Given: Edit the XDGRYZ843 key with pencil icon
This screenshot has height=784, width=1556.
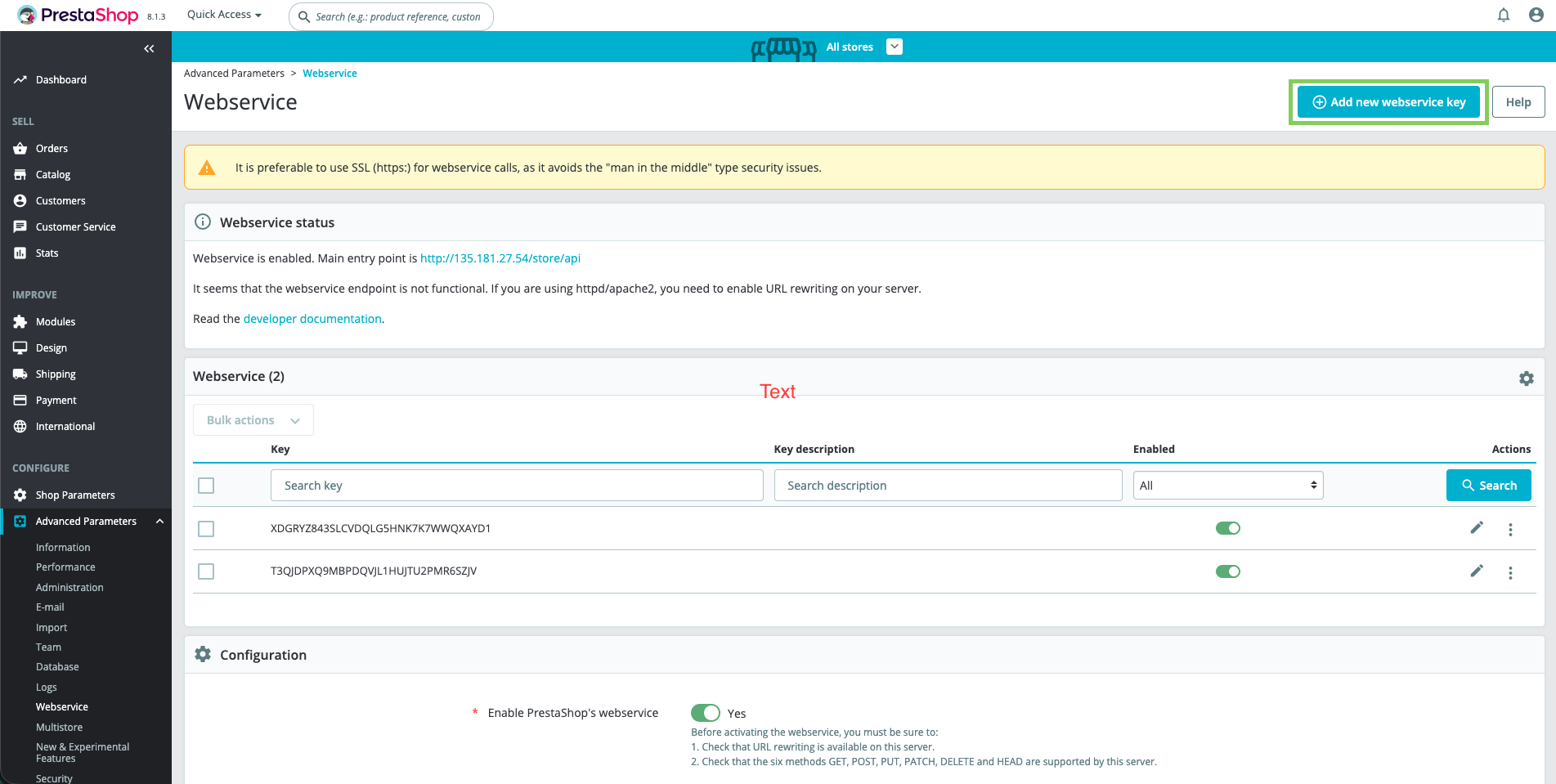Looking at the screenshot, I should 1476,528.
